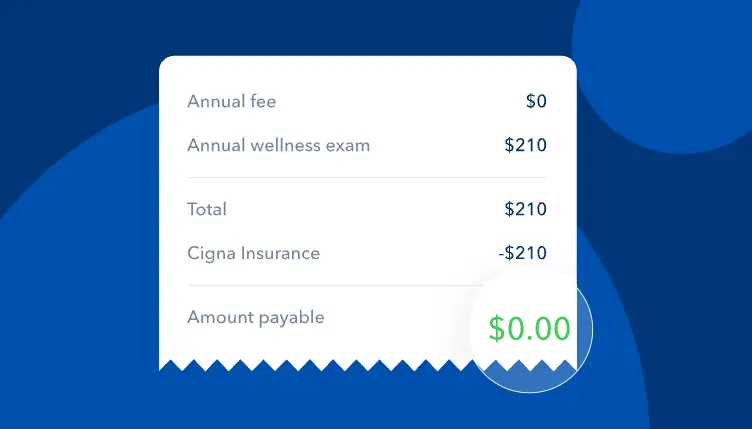The width and height of the screenshot is (752, 429).
Task: Select the $0 annual fee amount
Action: (536, 101)
